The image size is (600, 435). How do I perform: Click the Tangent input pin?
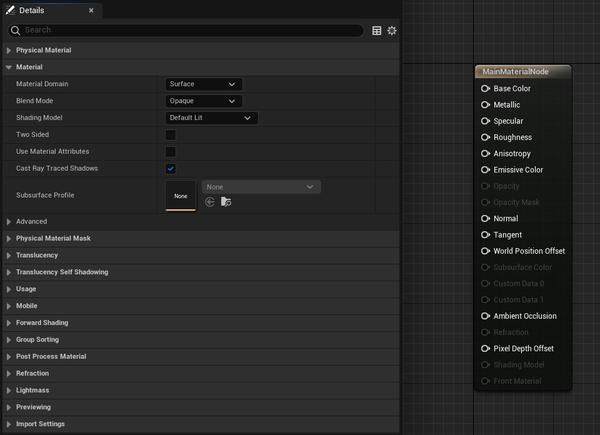tap(485, 235)
